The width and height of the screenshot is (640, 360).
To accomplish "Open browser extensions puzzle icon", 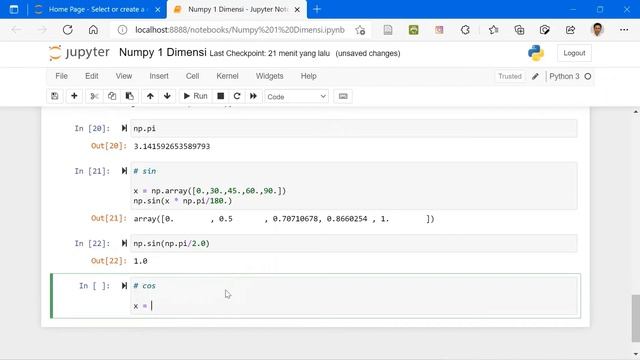I will pyautogui.click(x=465, y=30).
